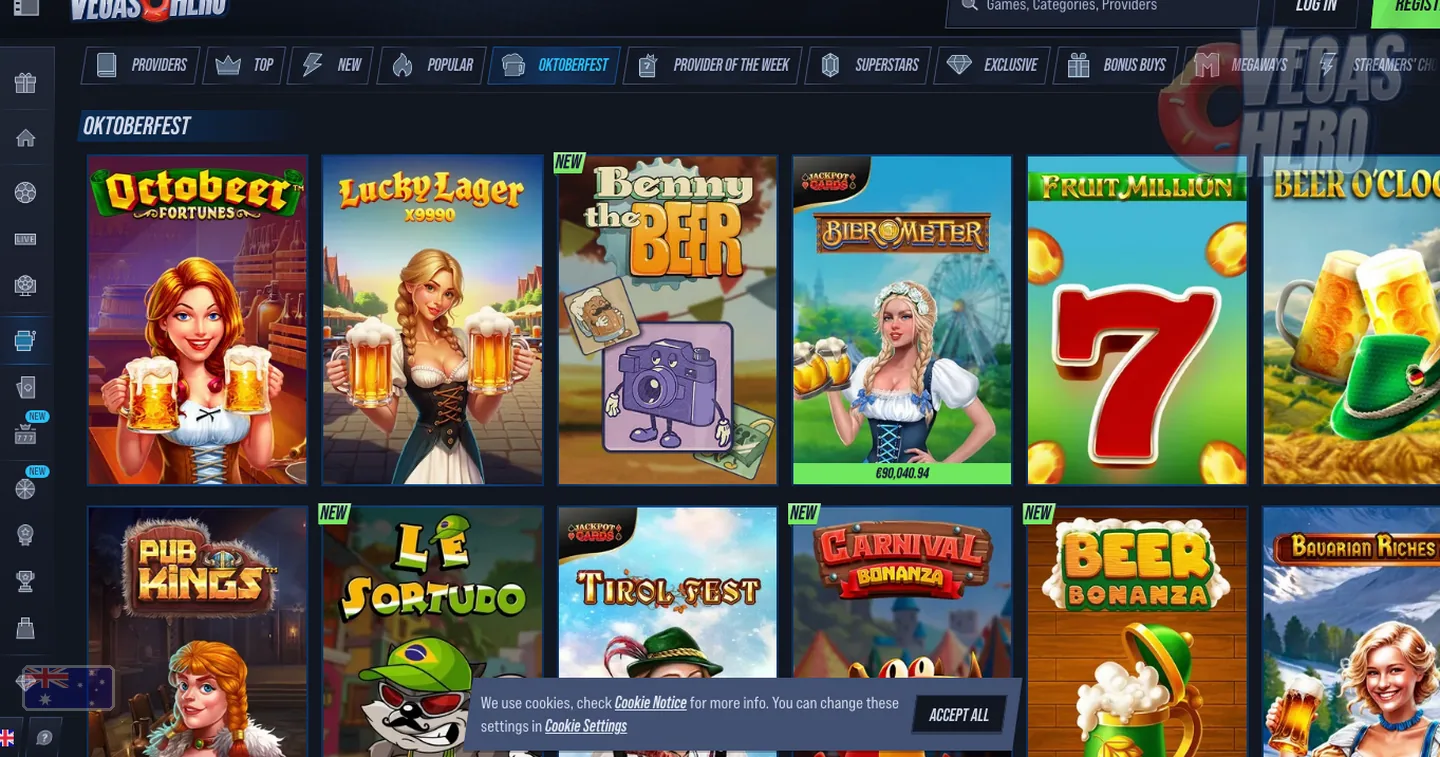Open the Cookie Notice link
1440x757 pixels.
pyautogui.click(x=650, y=703)
